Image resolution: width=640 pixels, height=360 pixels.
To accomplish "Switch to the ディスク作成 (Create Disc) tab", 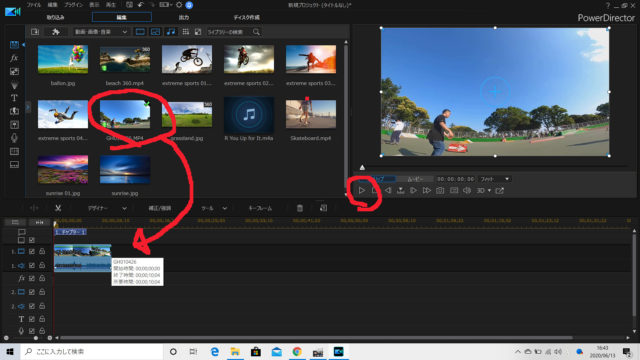I will point(247,18).
